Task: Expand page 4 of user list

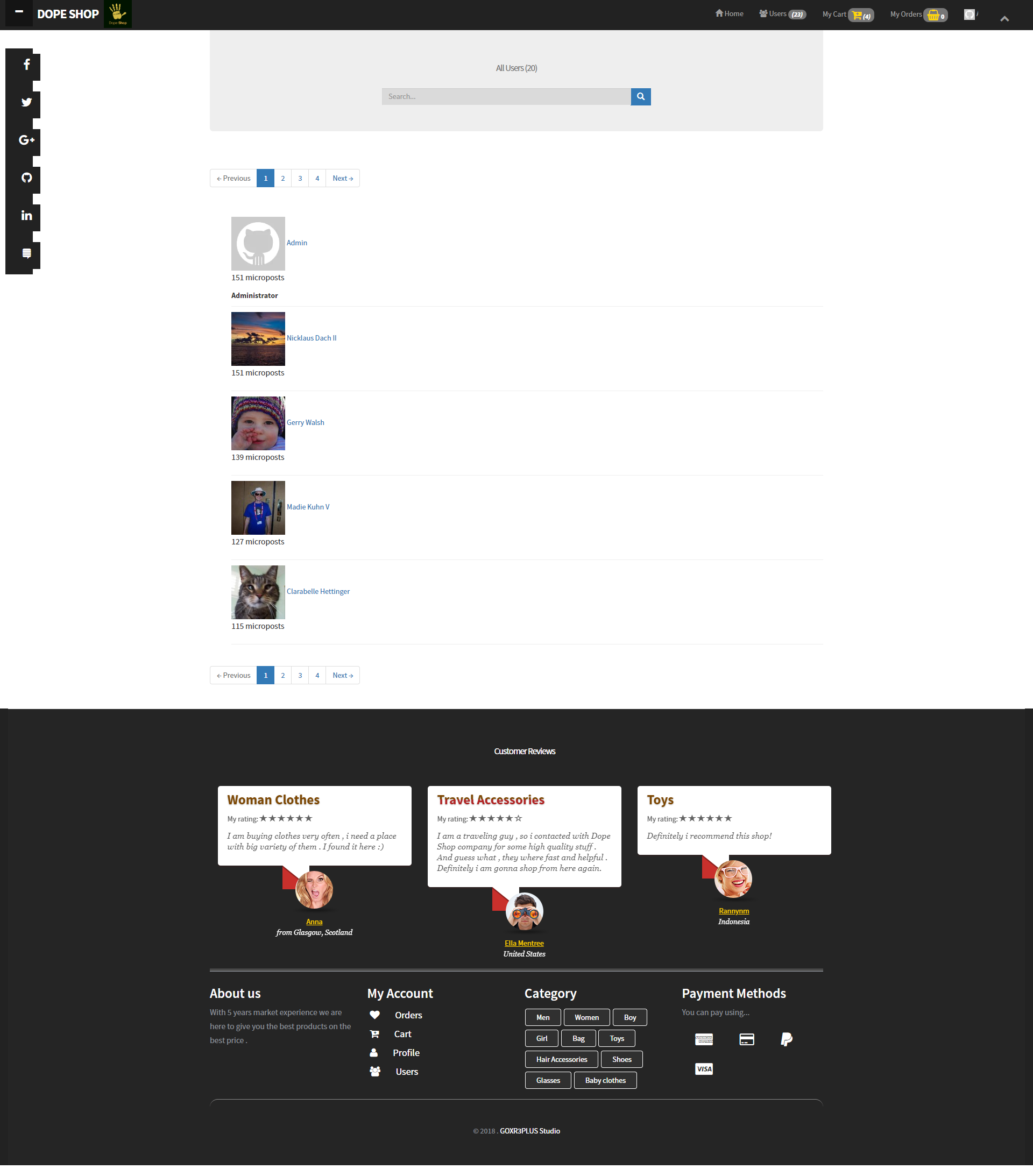Action: [x=318, y=178]
